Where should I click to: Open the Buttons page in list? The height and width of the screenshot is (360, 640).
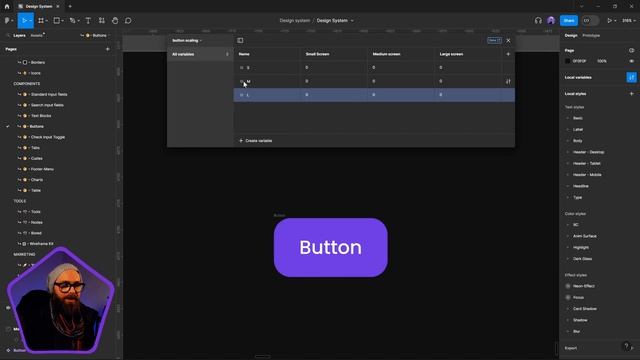36,127
